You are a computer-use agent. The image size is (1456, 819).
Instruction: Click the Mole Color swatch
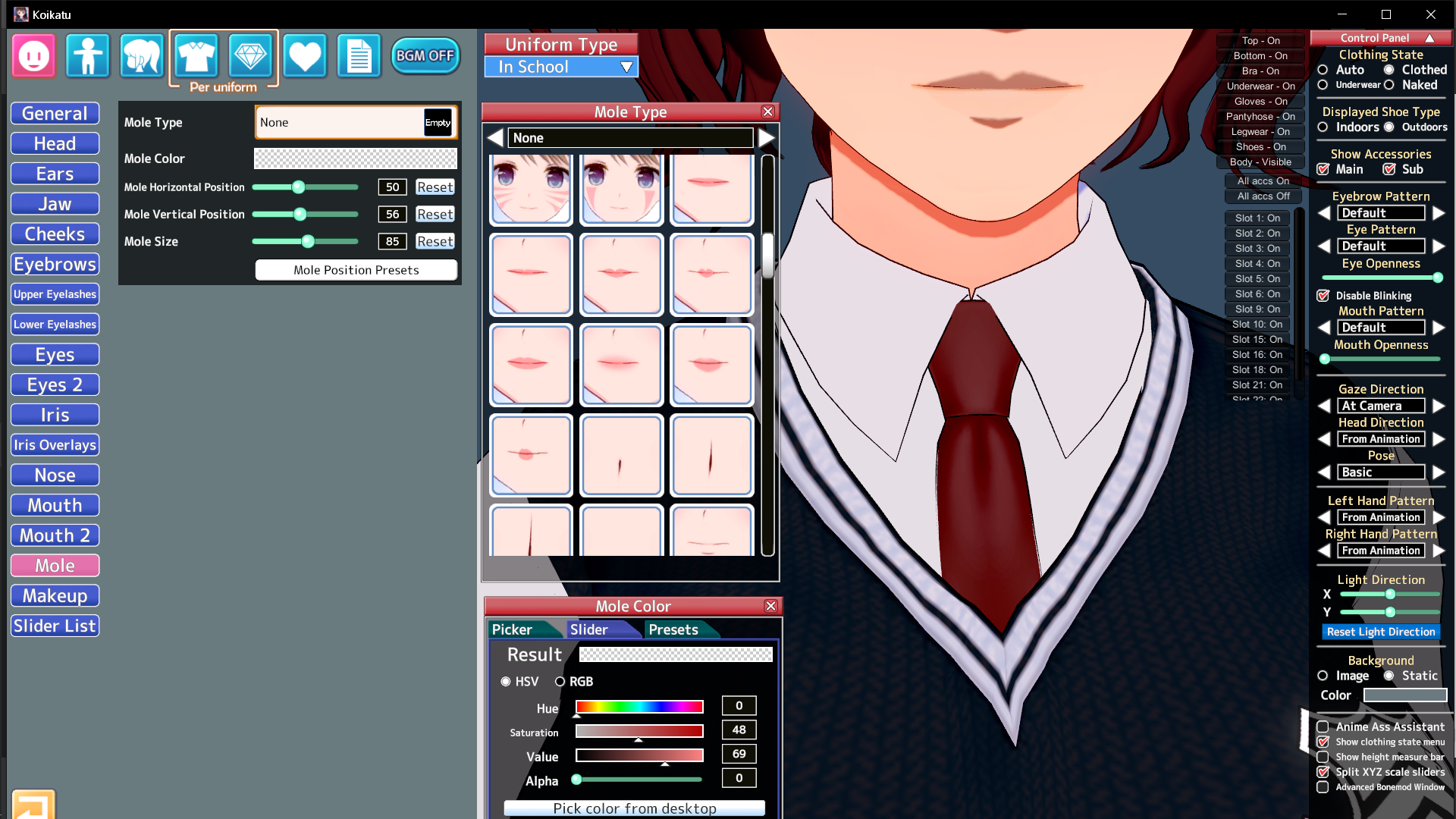pyautogui.click(x=355, y=158)
